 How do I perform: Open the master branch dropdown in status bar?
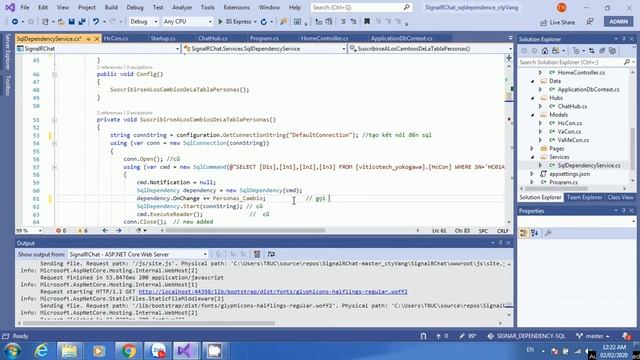593,336
